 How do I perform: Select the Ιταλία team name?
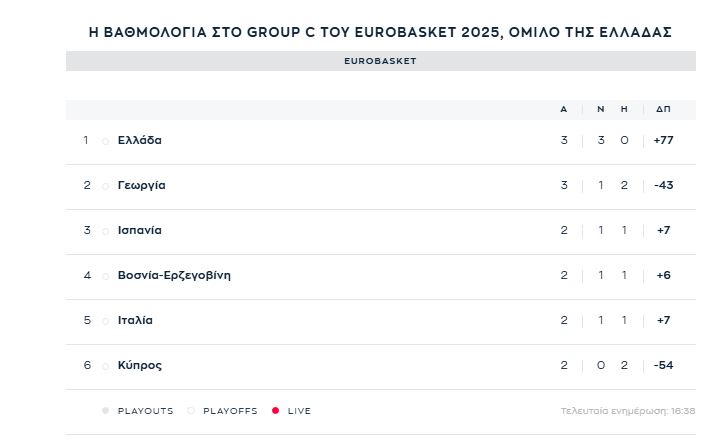click(x=135, y=320)
